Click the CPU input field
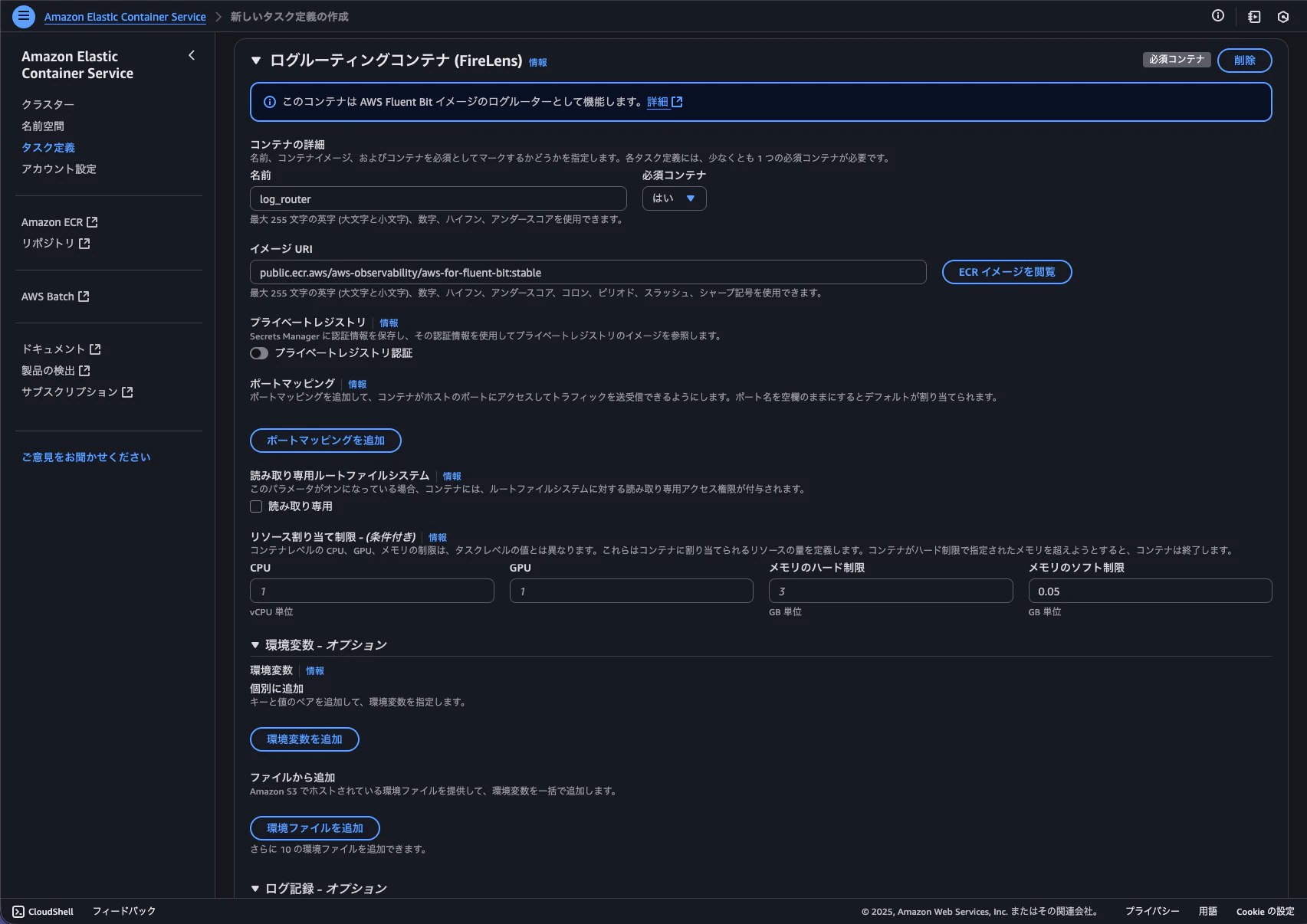1307x924 pixels. click(x=372, y=591)
